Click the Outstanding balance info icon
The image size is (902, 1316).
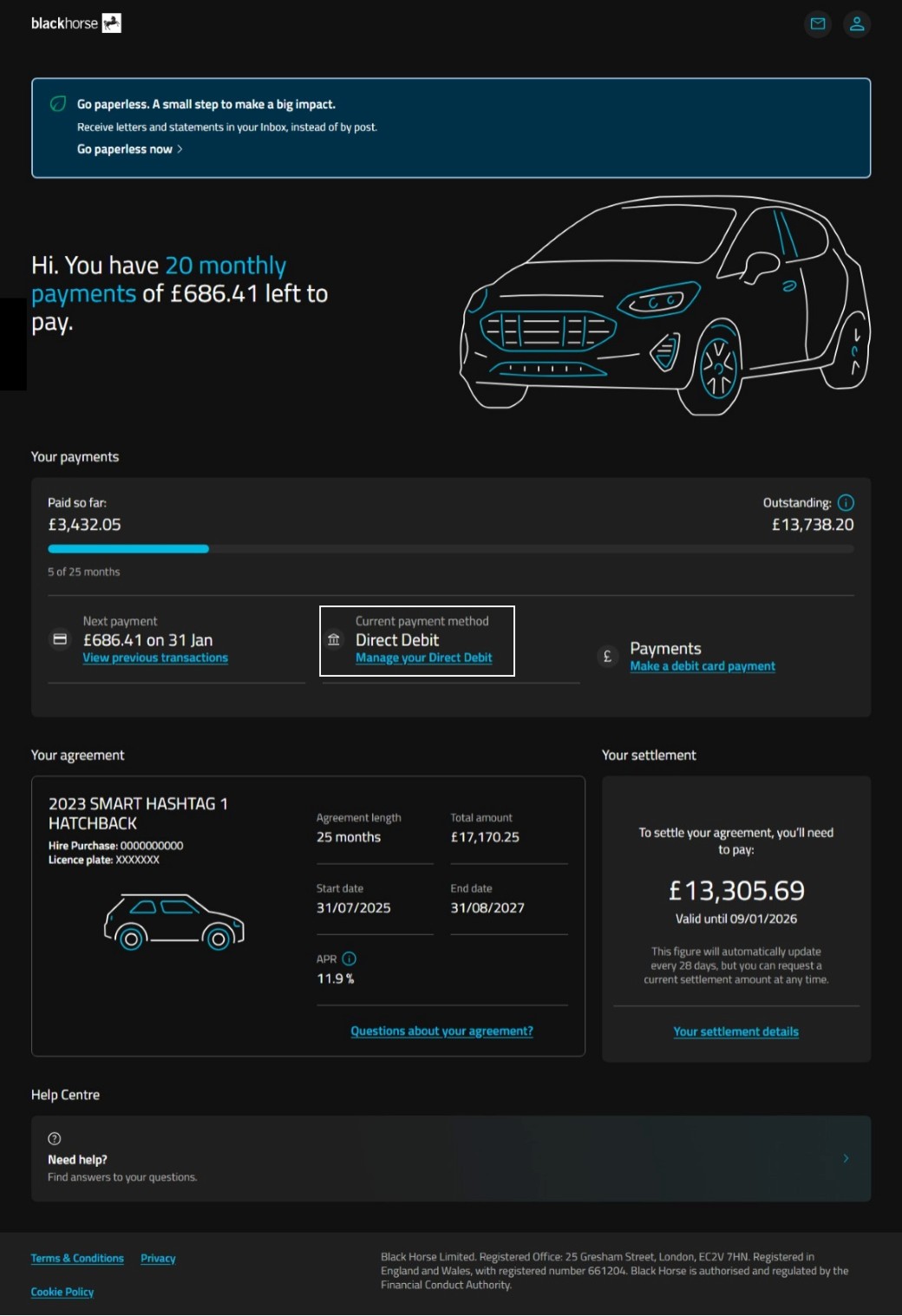pos(846,503)
